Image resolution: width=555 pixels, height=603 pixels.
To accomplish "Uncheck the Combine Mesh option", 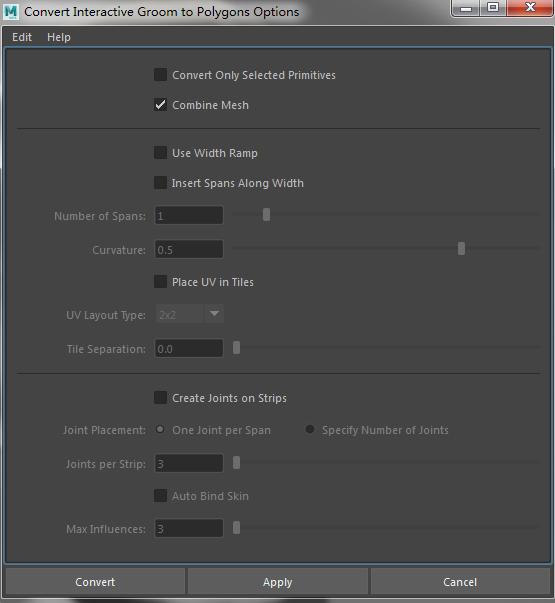I will tap(160, 105).
